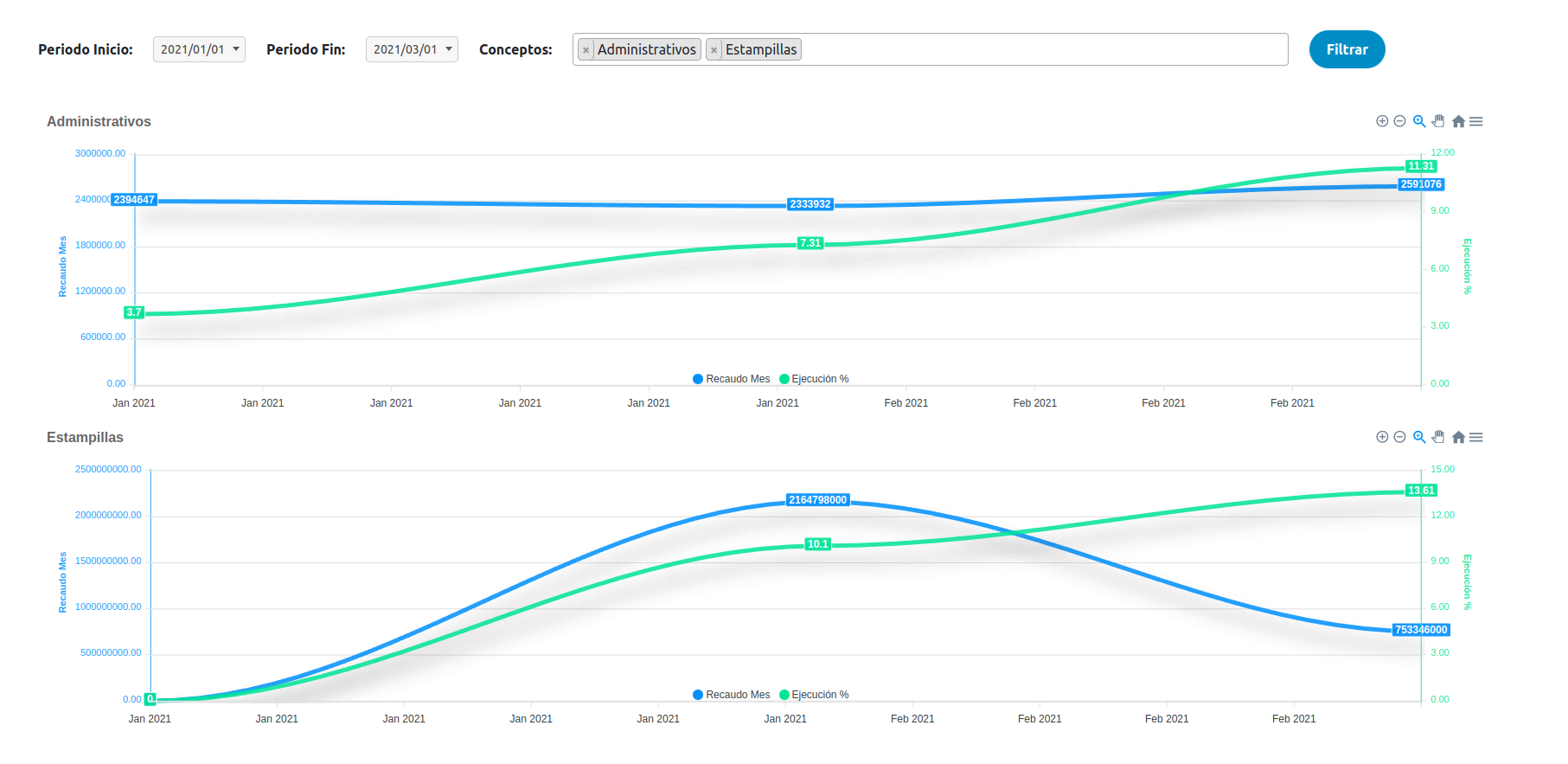
Task: Remove the Administrativos concept tag
Action: (x=586, y=50)
